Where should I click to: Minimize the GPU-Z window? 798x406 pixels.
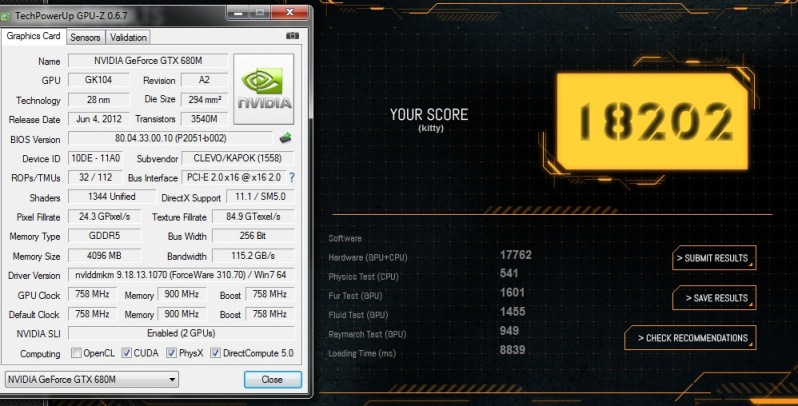238,13
